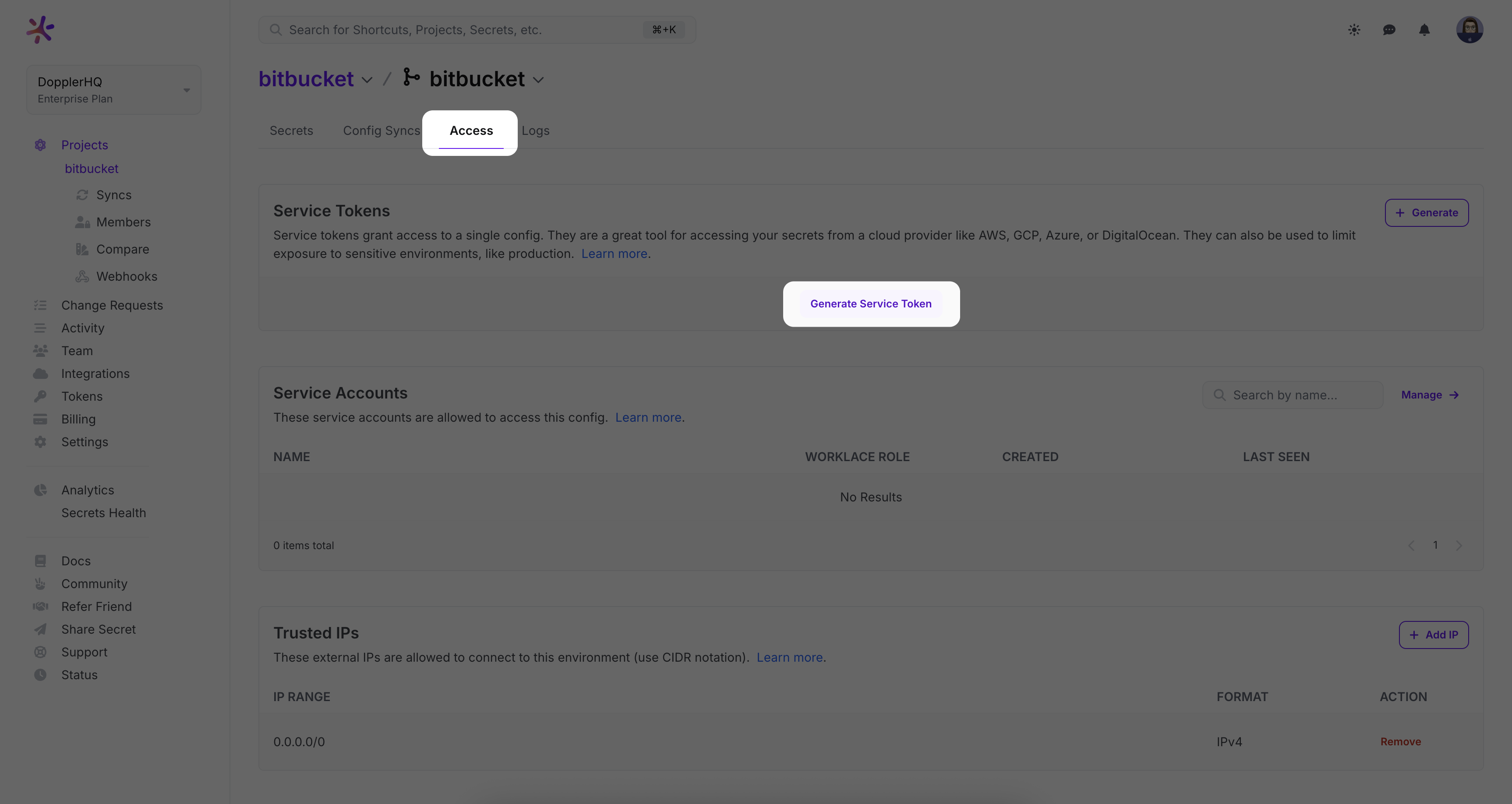This screenshot has height=804, width=1512.
Task: Switch to the Logs tab
Action: pyautogui.click(x=535, y=130)
